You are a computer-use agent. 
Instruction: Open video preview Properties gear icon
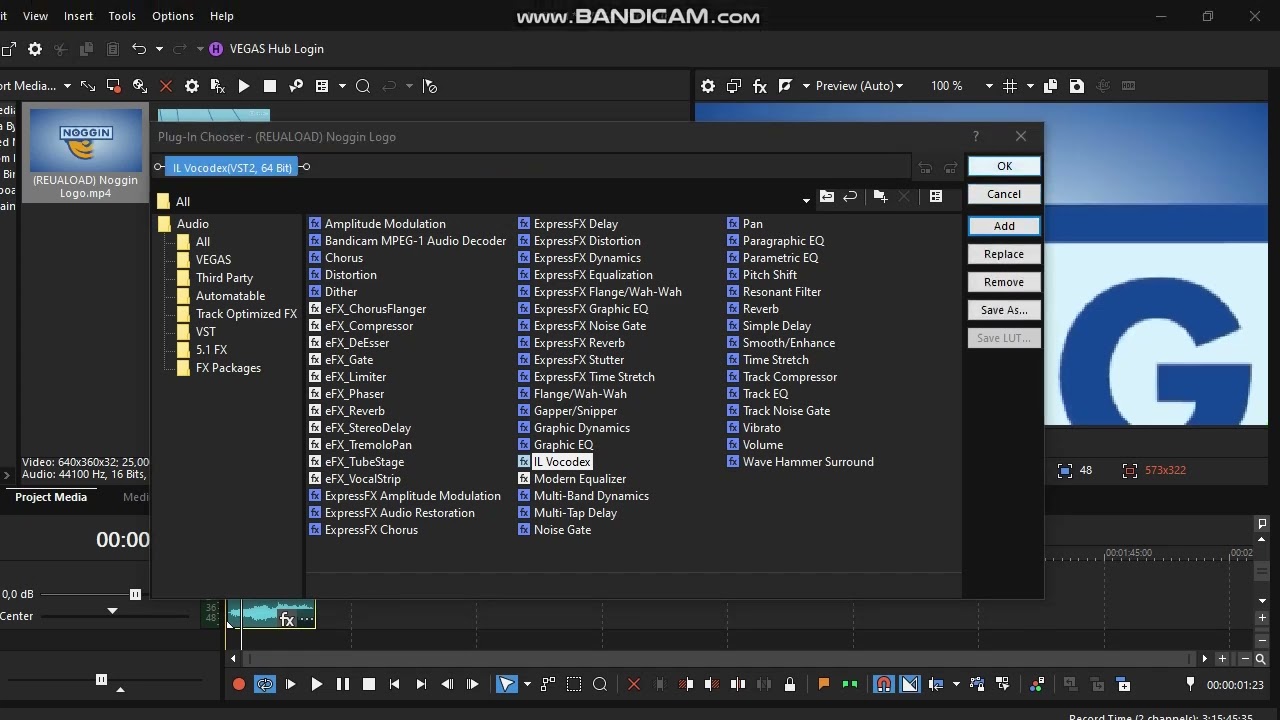[708, 86]
